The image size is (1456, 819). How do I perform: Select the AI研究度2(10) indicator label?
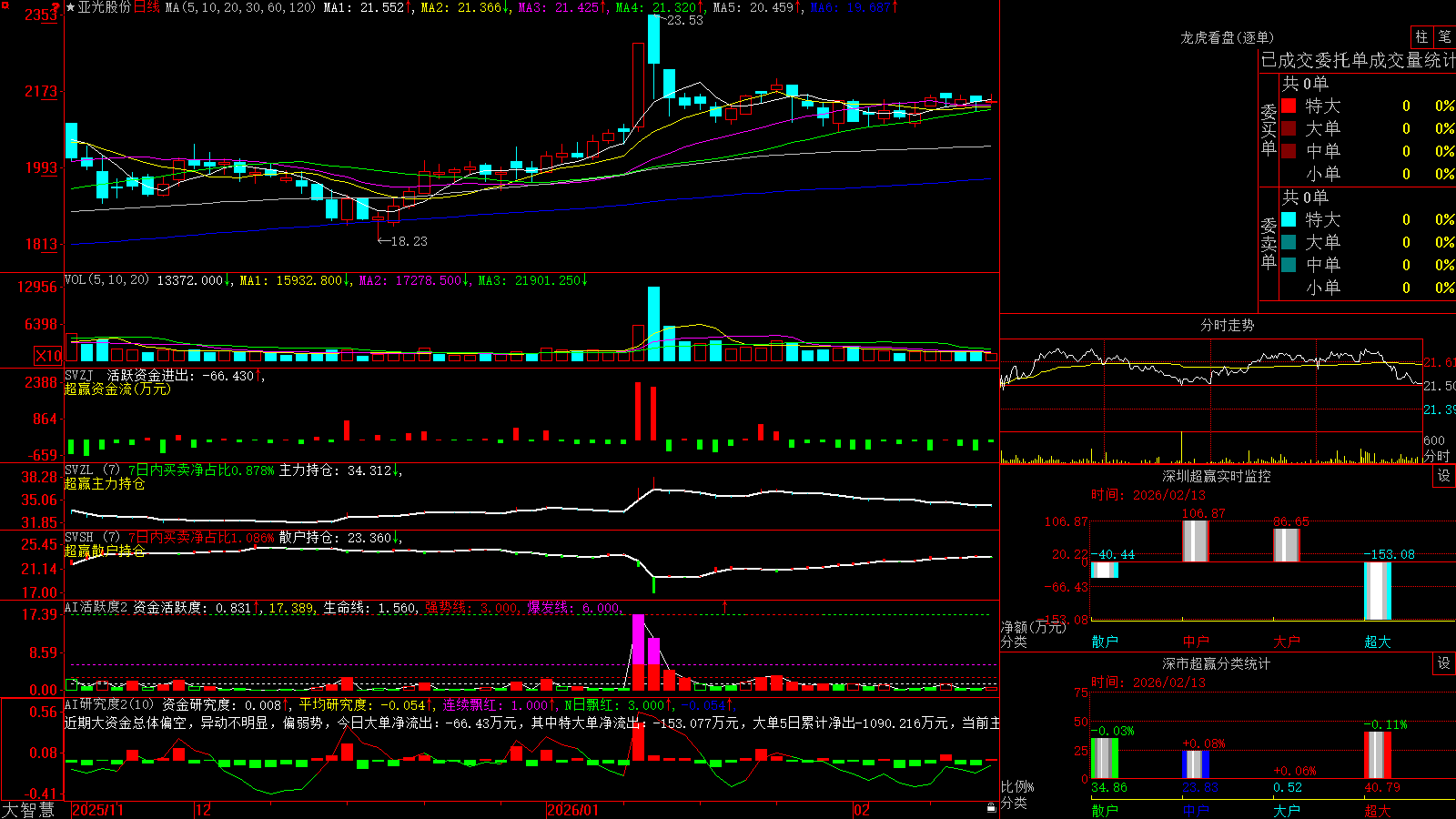[109, 704]
